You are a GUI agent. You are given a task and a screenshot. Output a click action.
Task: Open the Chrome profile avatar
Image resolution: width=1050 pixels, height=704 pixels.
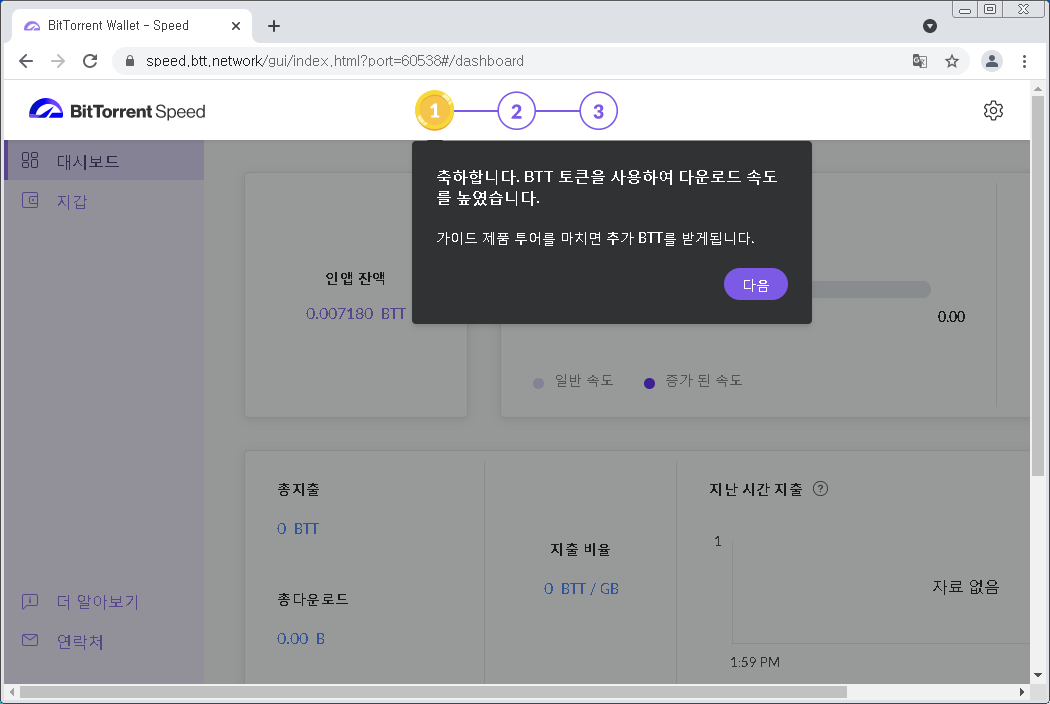[992, 61]
